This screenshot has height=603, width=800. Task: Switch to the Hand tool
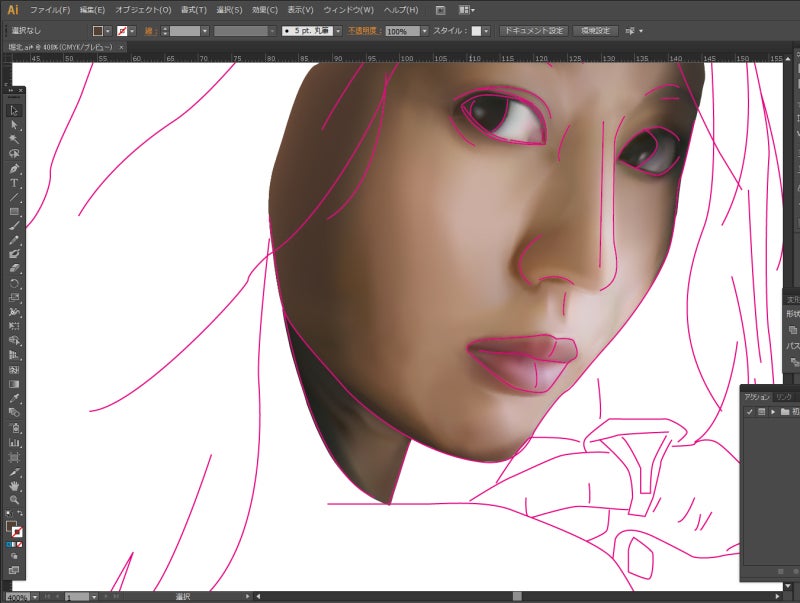[x=14, y=485]
